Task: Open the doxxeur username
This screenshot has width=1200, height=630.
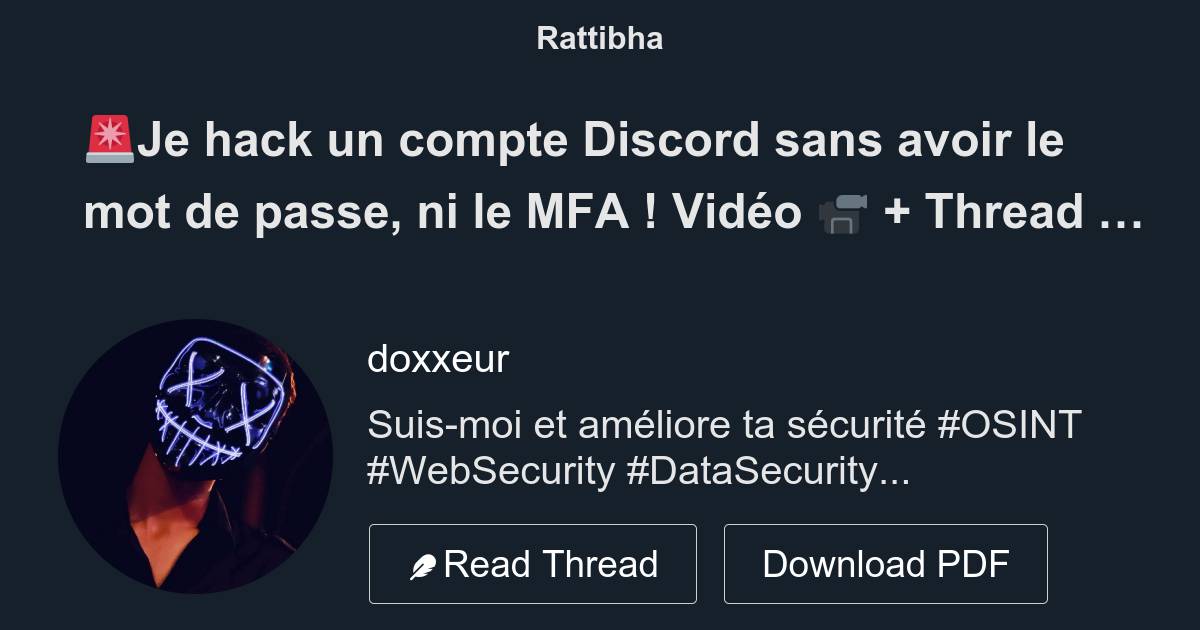Action: pos(438,359)
